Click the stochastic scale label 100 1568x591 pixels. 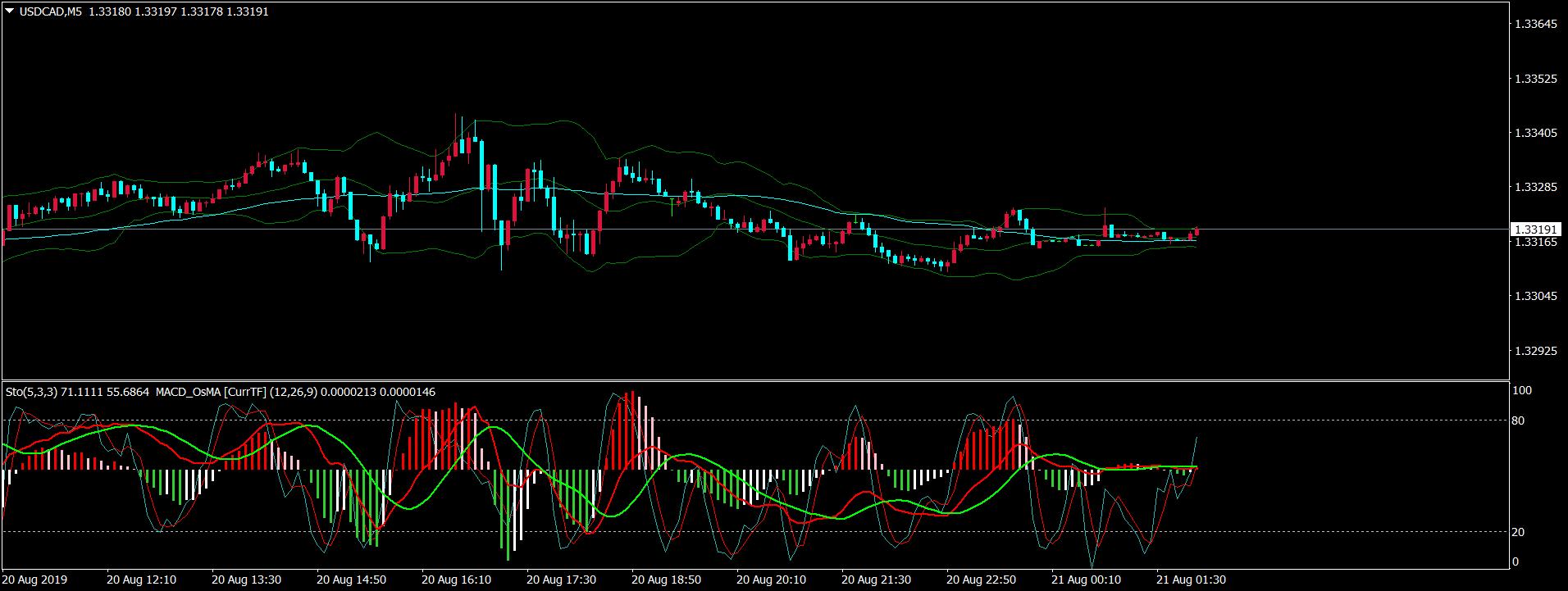tap(1523, 391)
